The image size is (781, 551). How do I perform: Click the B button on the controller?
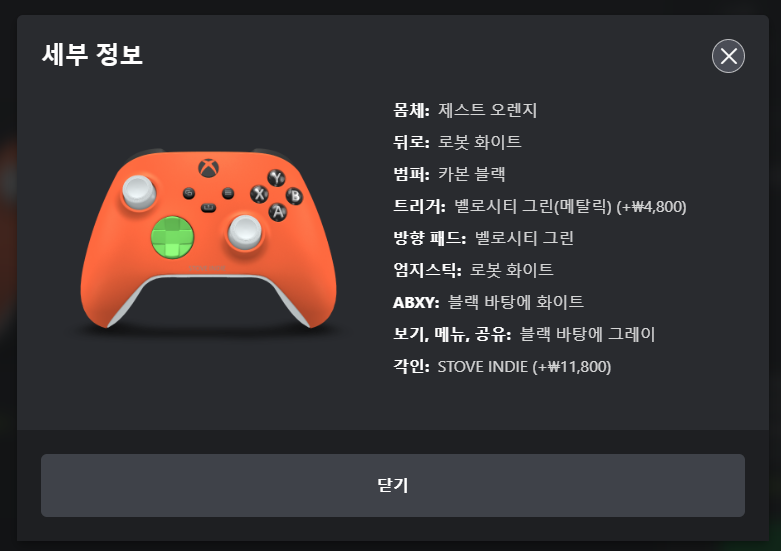pyautogui.click(x=294, y=196)
